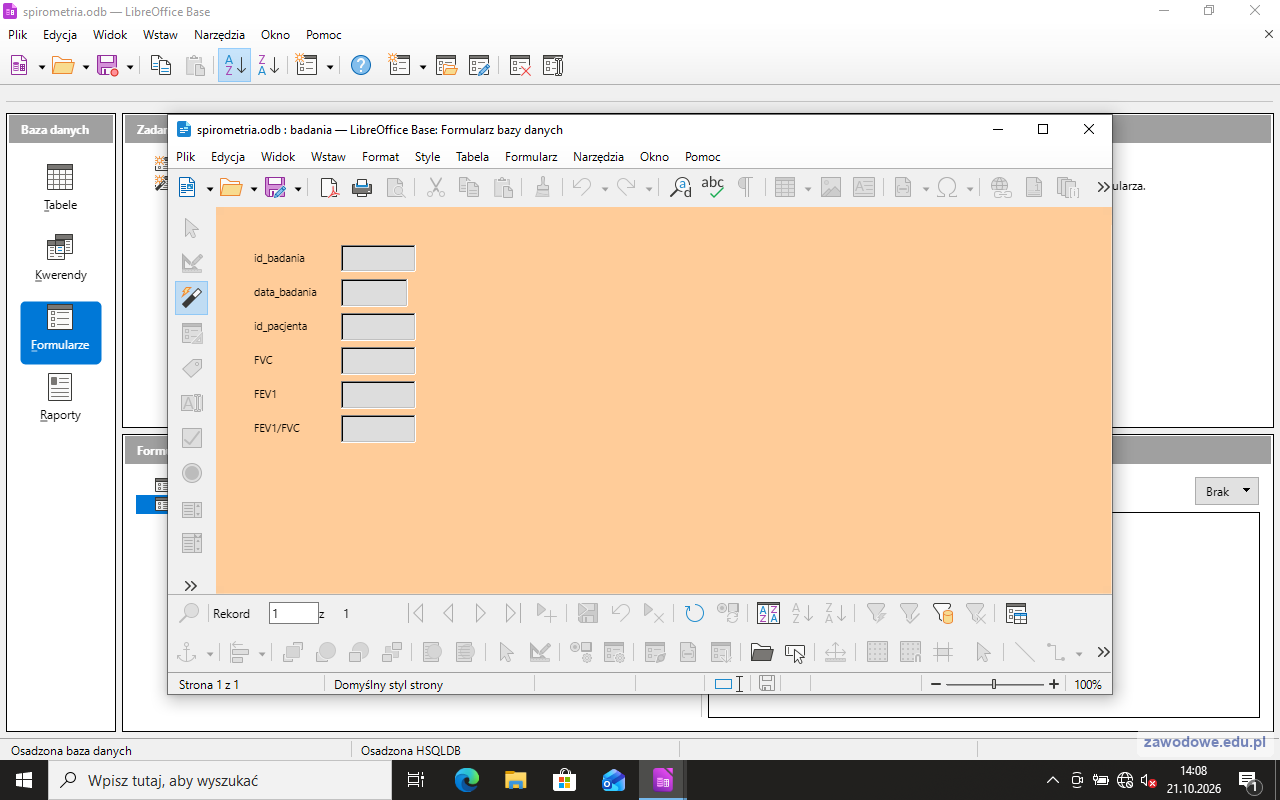Click Delete icon in main Base toolbar
The width and height of the screenshot is (1280, 800).
tap(520, 65)
